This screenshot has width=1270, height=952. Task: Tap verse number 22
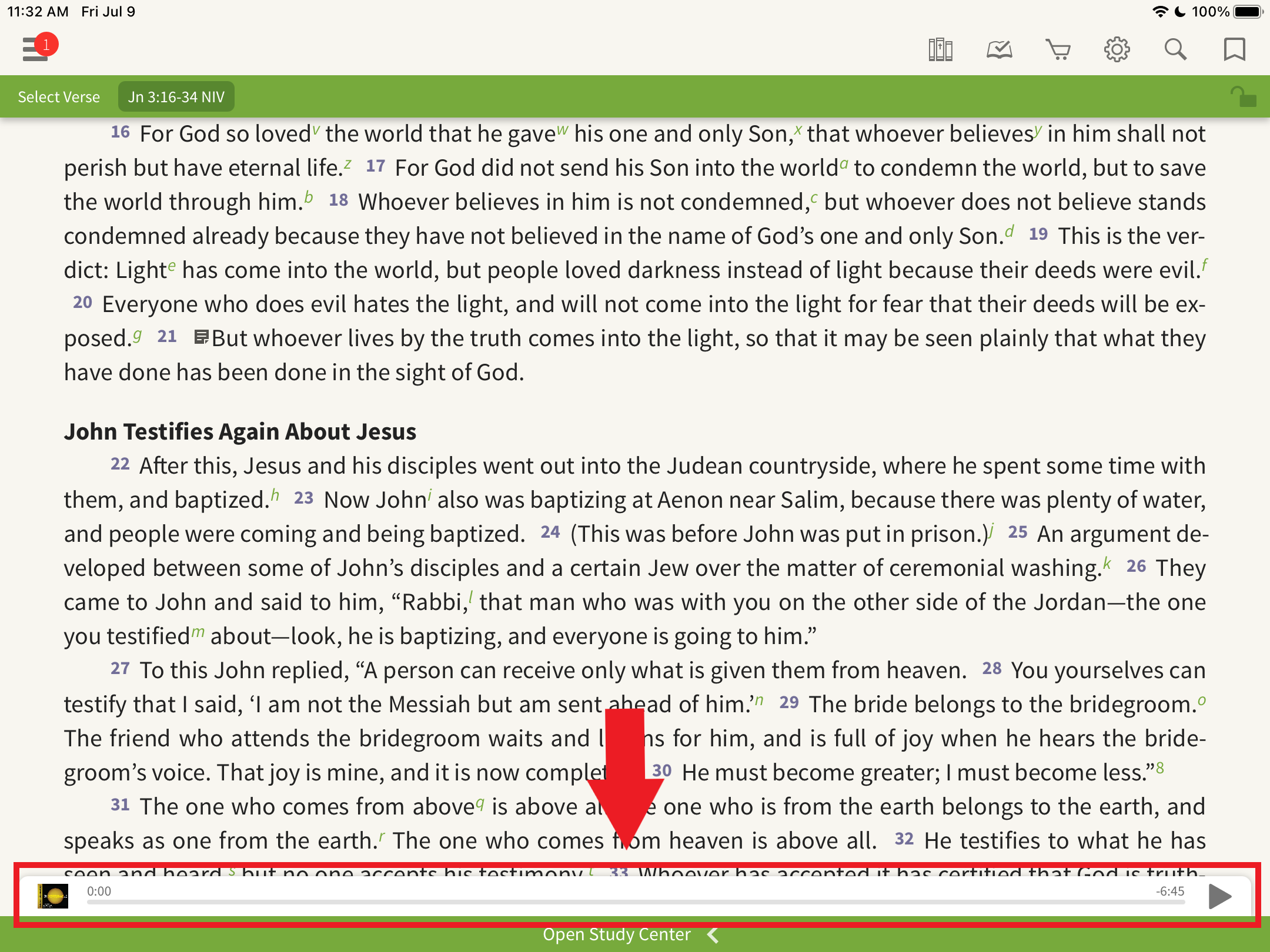coord(120,464)
